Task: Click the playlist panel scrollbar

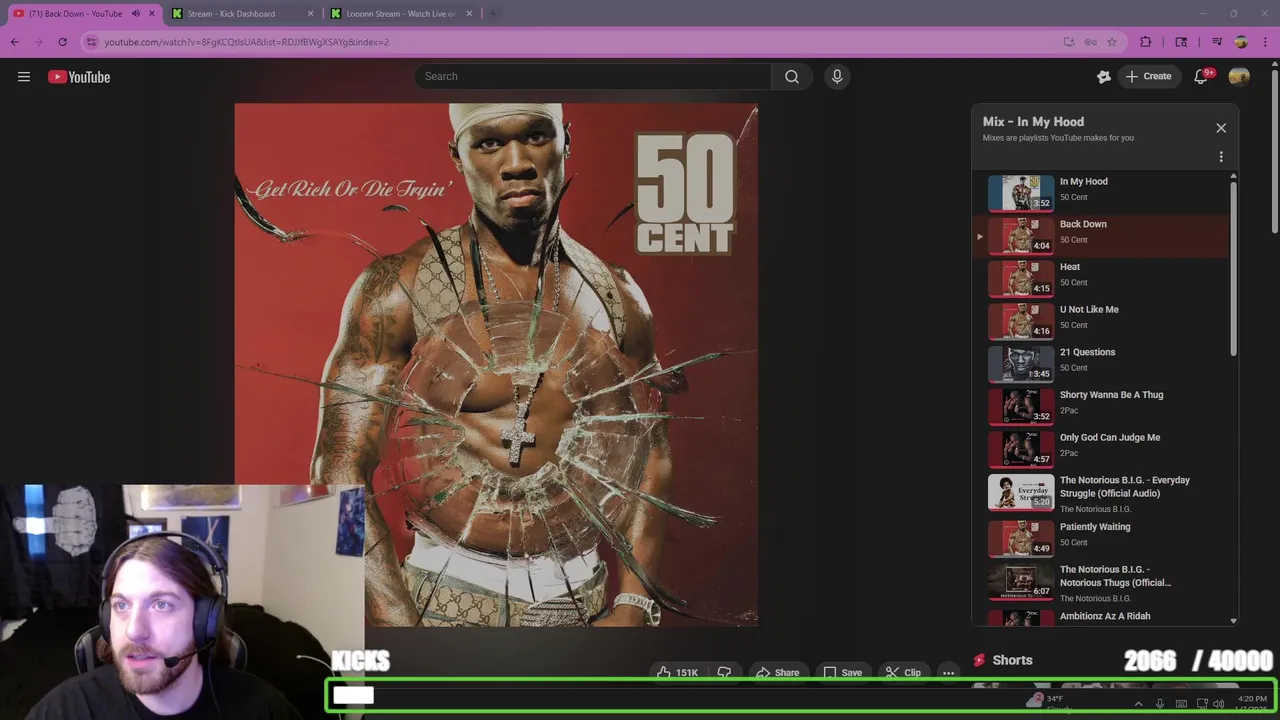Action: coord(1233,268)
